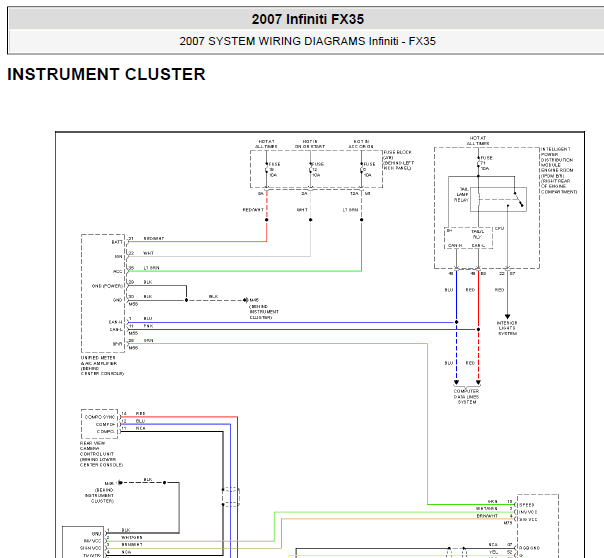
Task: Click the LT GRN wire label below the fuse block
Action: pos(351,210)
